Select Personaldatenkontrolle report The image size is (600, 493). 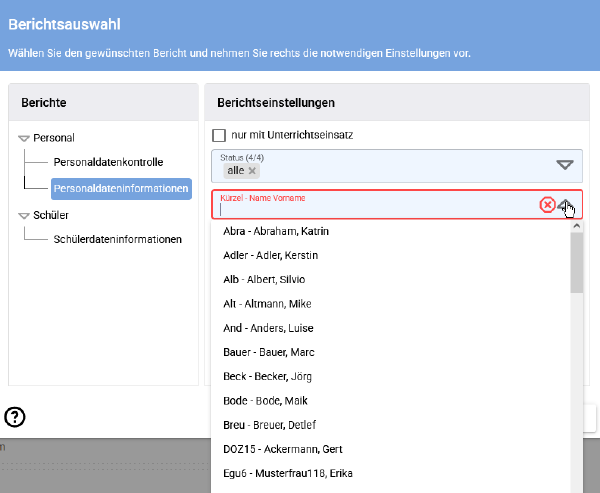(x=108, y=162)
